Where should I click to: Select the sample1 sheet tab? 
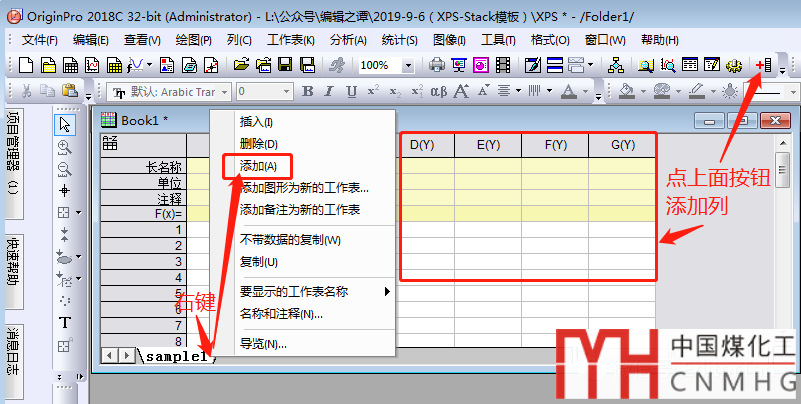[x=176, y=357]
